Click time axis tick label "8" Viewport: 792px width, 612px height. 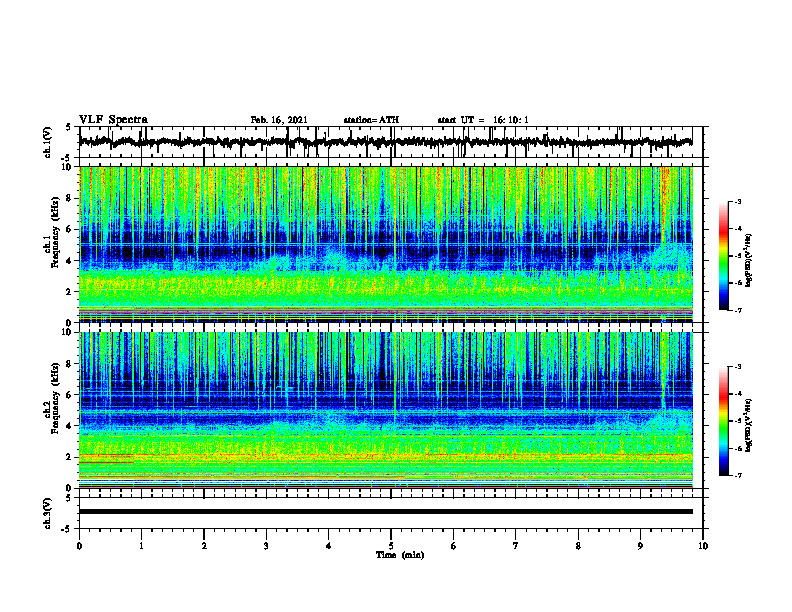(578, 546)
